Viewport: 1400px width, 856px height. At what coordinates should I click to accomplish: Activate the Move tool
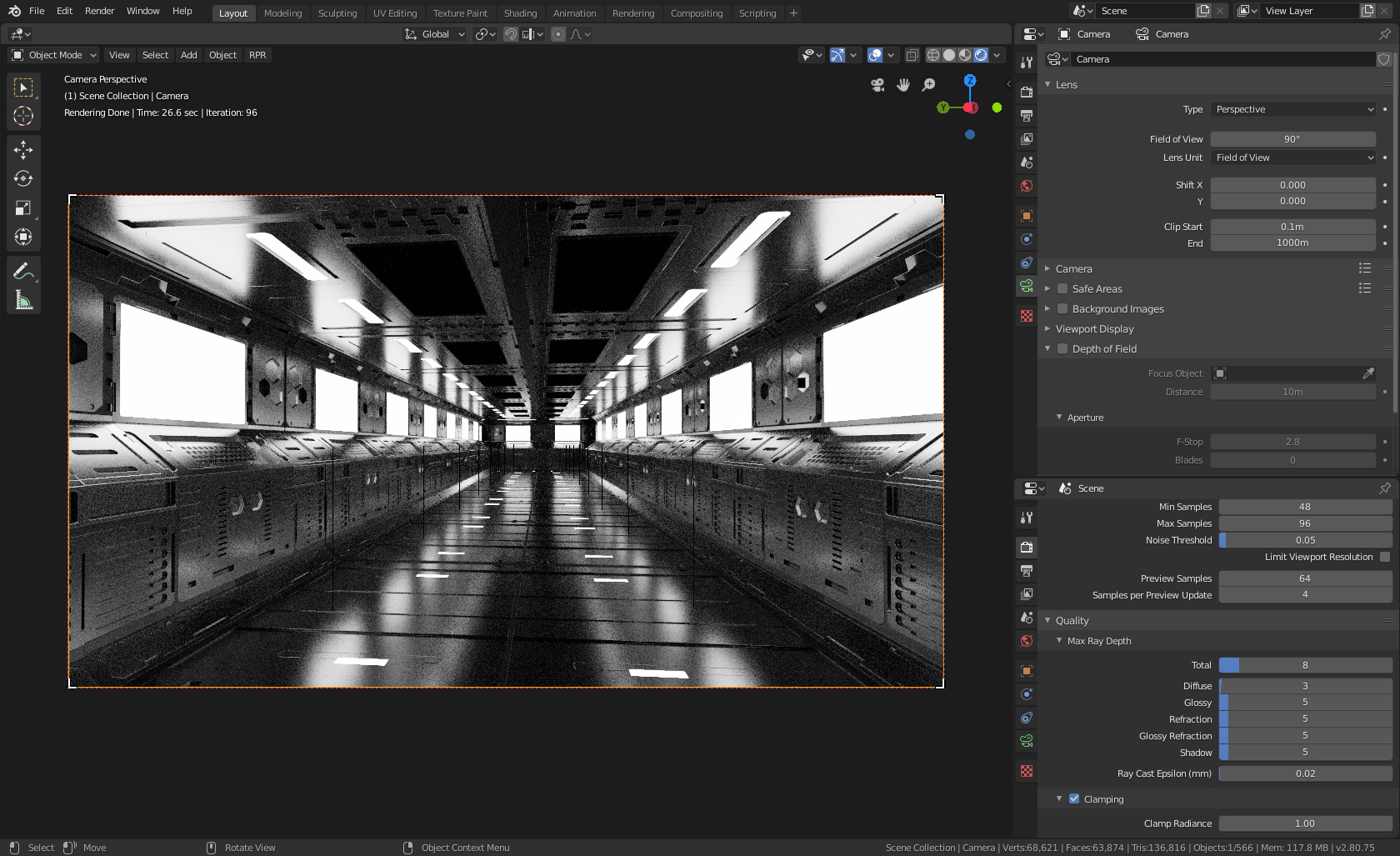[23, 150]
